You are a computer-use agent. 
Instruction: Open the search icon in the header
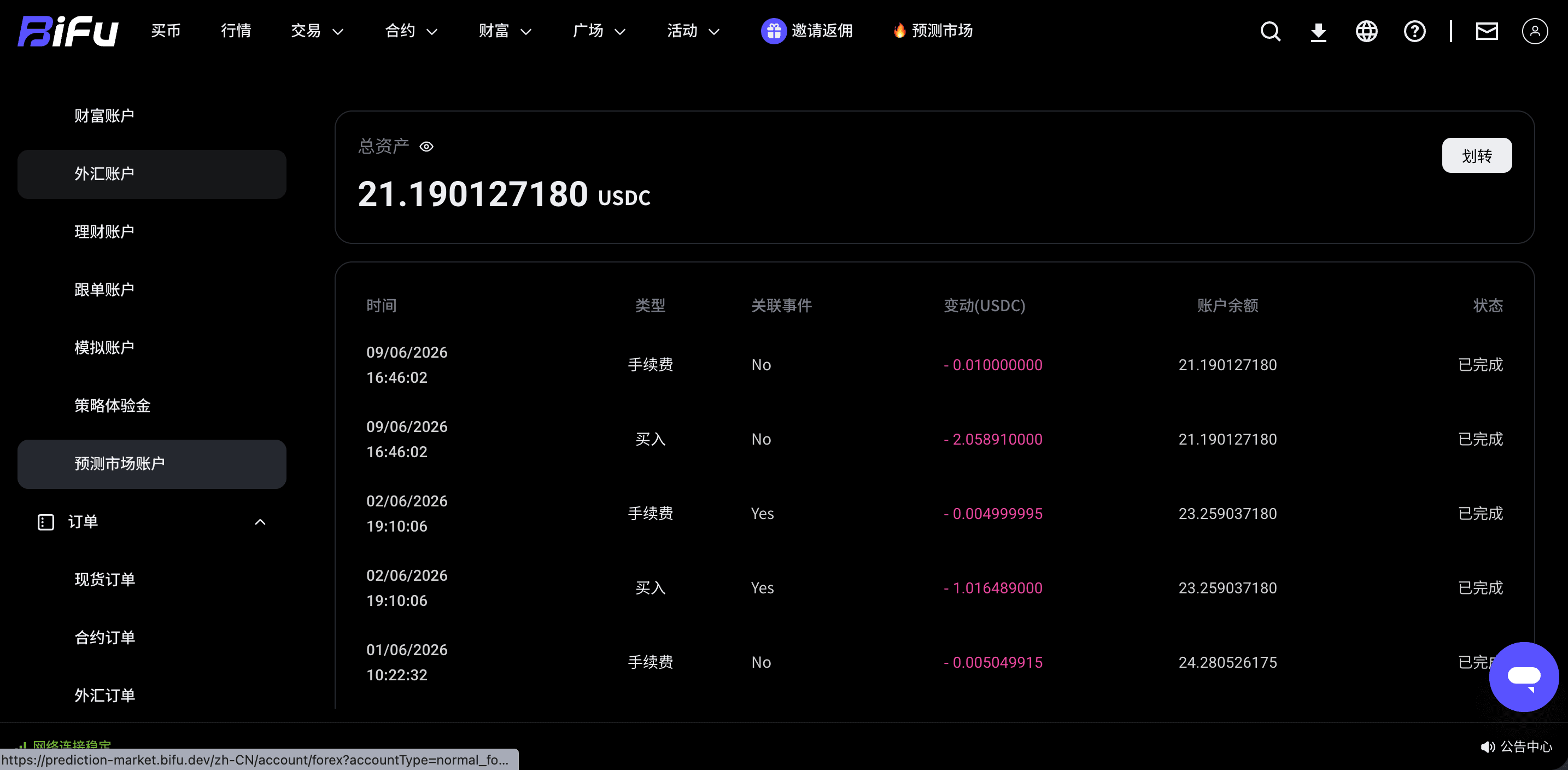point(1269,31)
